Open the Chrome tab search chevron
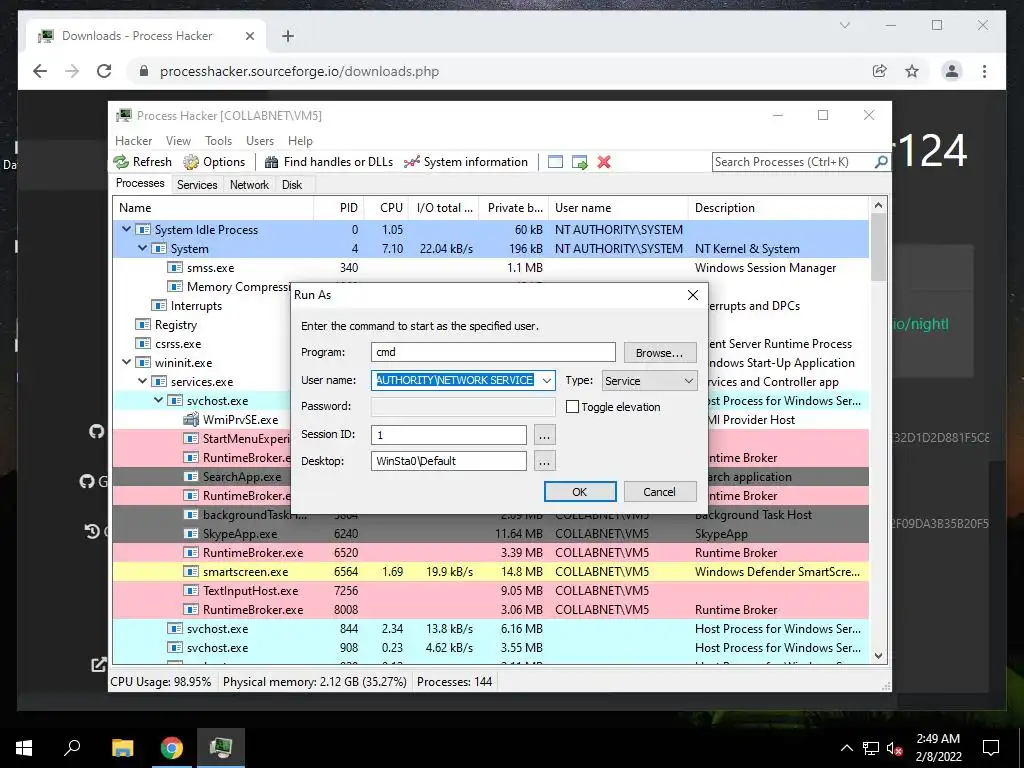The height and width of the screenshot is (768, 1024). tap(844, 25)
